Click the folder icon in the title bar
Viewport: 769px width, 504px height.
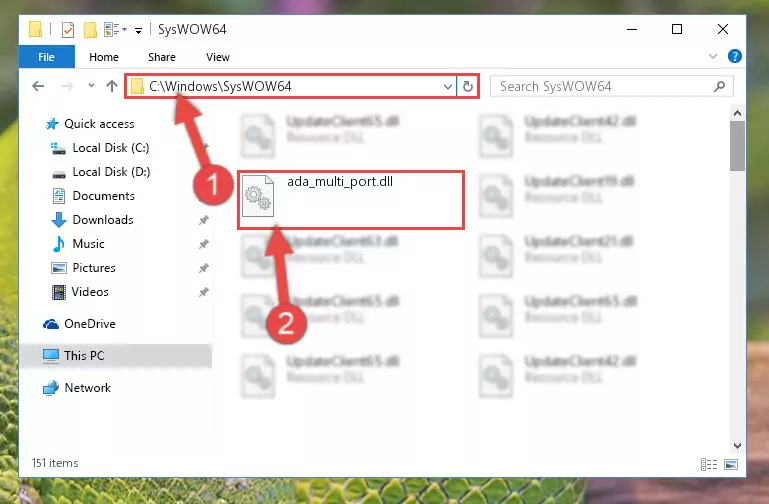[35, 29]
